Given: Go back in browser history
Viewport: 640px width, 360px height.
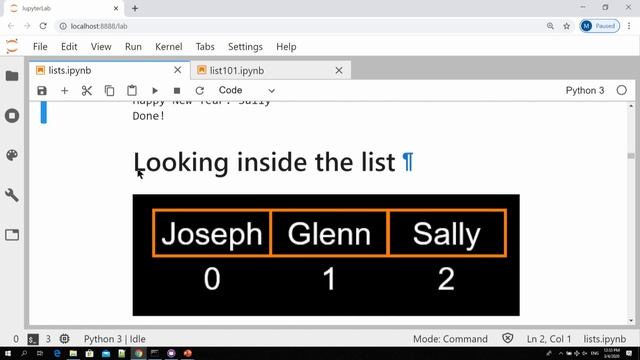Looking at the screenshot, I should [11, 26].
